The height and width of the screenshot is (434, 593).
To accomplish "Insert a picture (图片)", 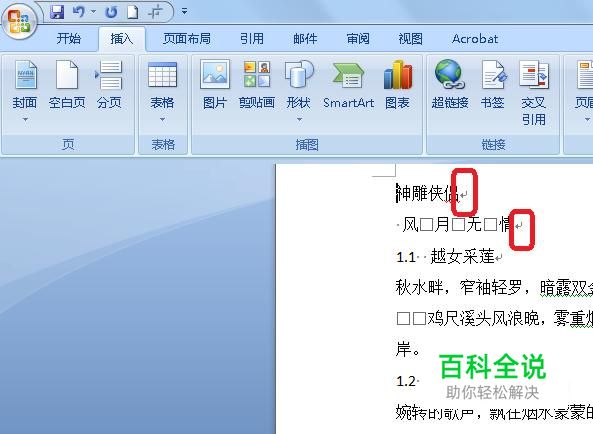I will pyautogui.click(x=214, y=85).
